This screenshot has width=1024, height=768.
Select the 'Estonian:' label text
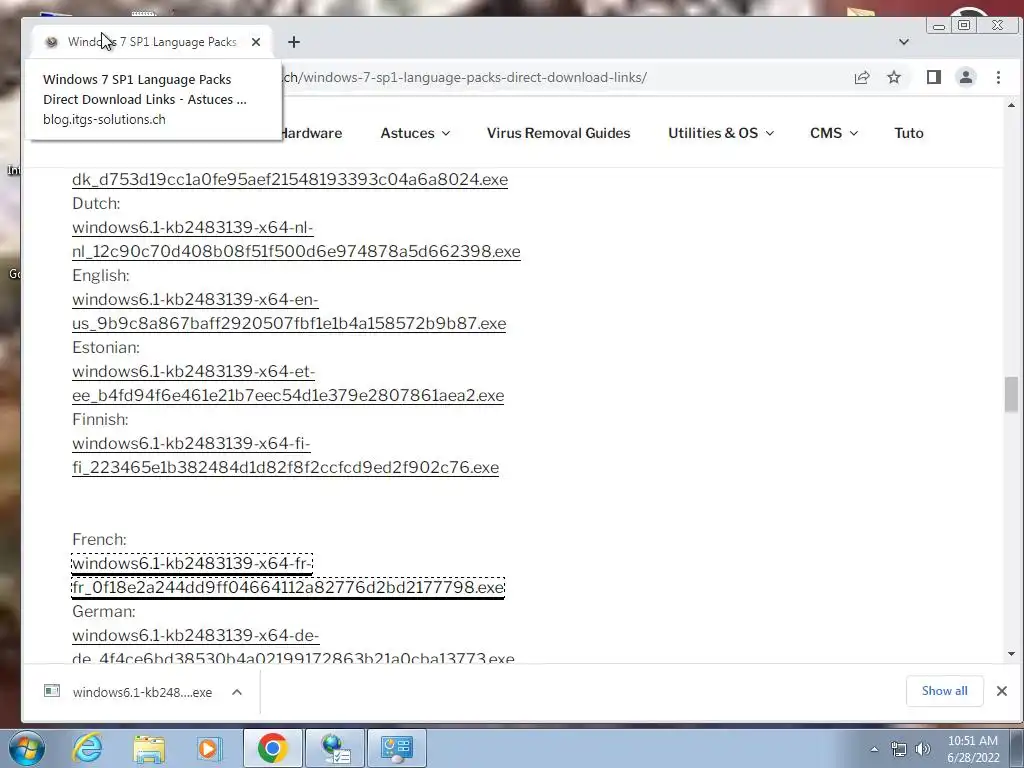click(x=106, y=347)
